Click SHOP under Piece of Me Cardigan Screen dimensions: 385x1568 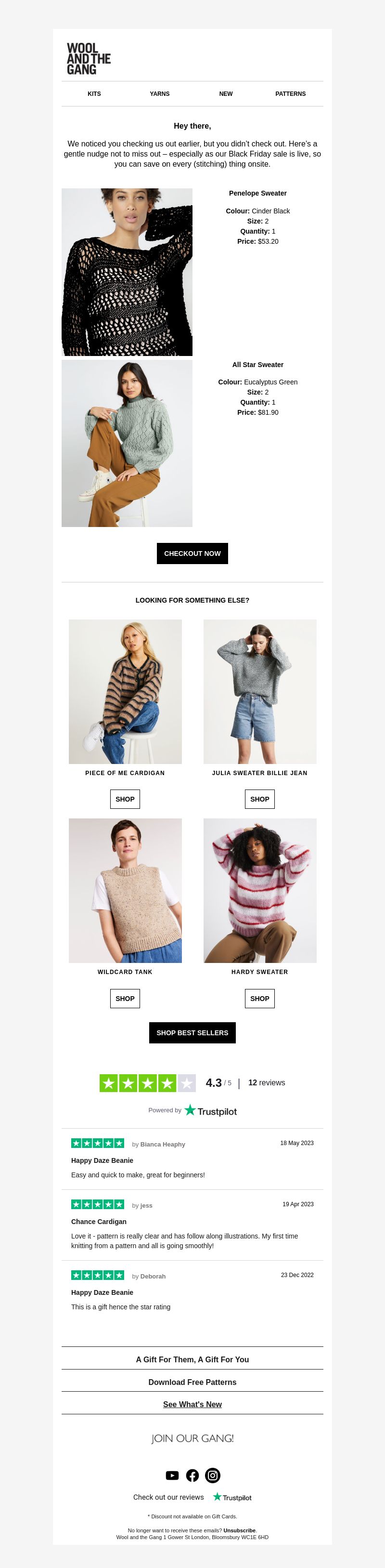coord(125,799)
